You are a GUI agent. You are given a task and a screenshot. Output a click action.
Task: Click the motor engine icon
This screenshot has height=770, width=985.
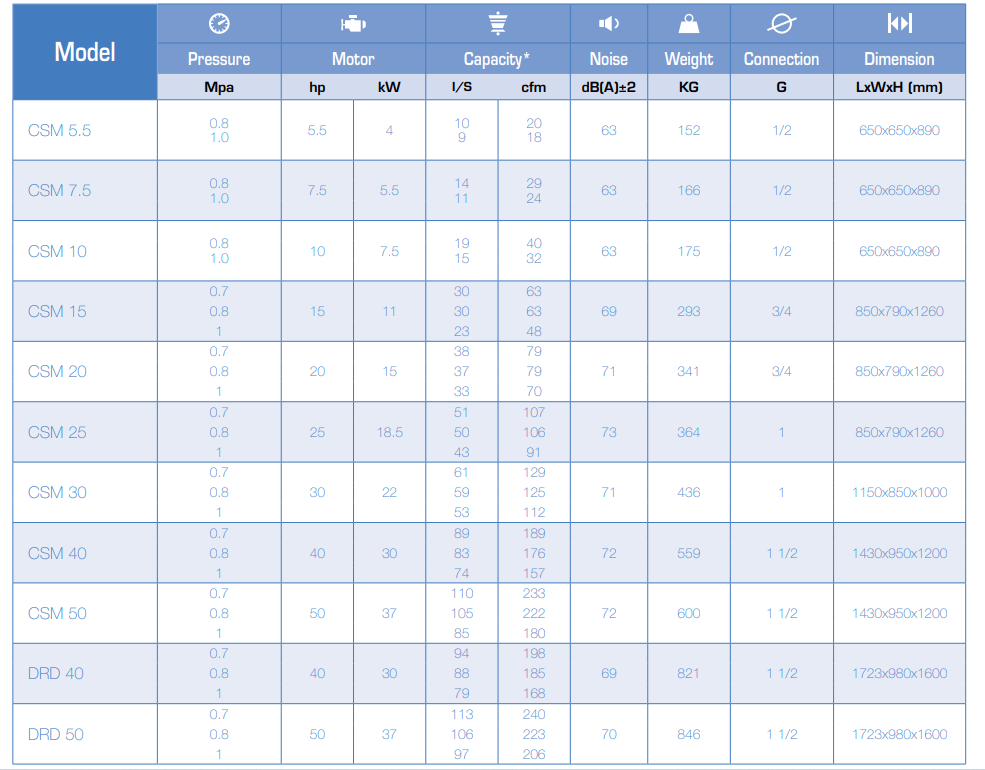click(353, 24)
